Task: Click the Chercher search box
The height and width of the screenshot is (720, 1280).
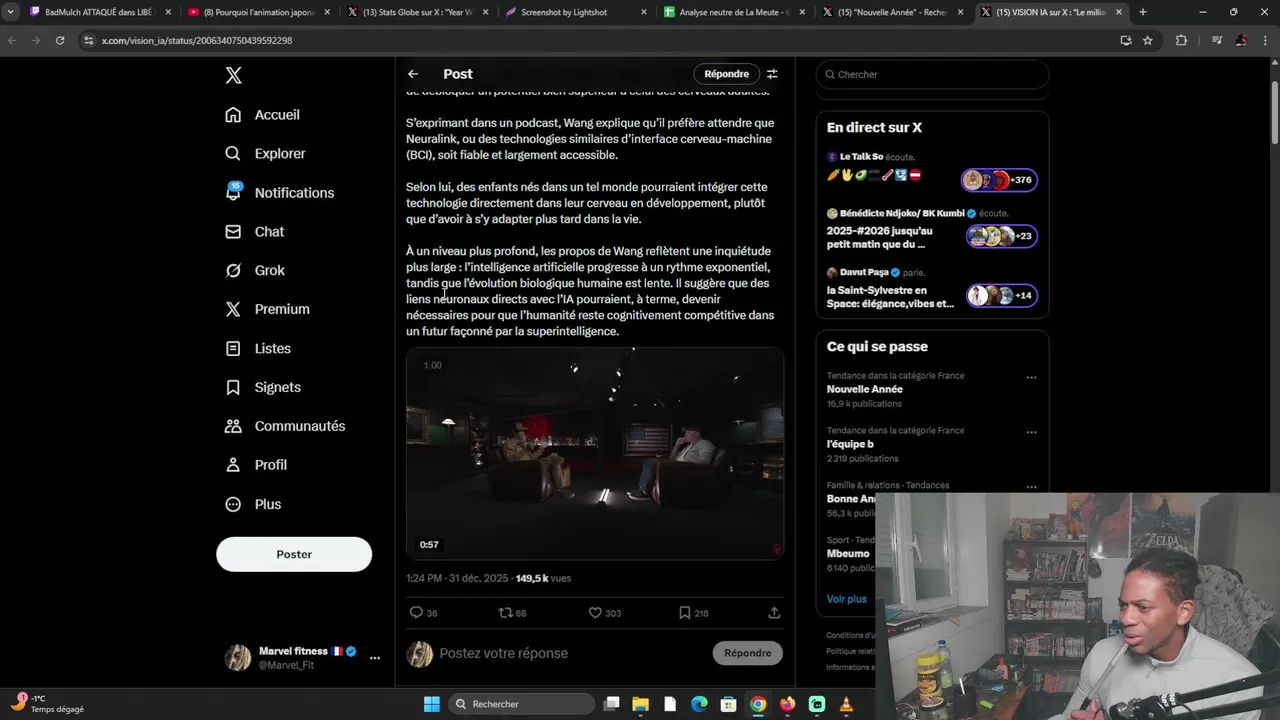Action: click(932, 75)
